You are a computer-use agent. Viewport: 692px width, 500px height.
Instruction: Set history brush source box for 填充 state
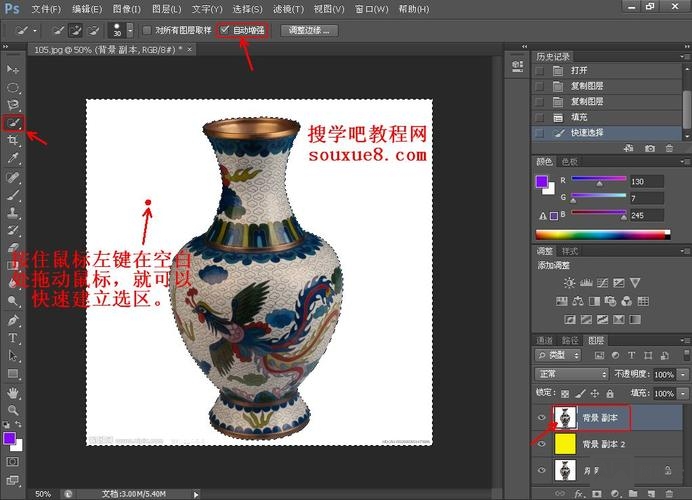539,117
